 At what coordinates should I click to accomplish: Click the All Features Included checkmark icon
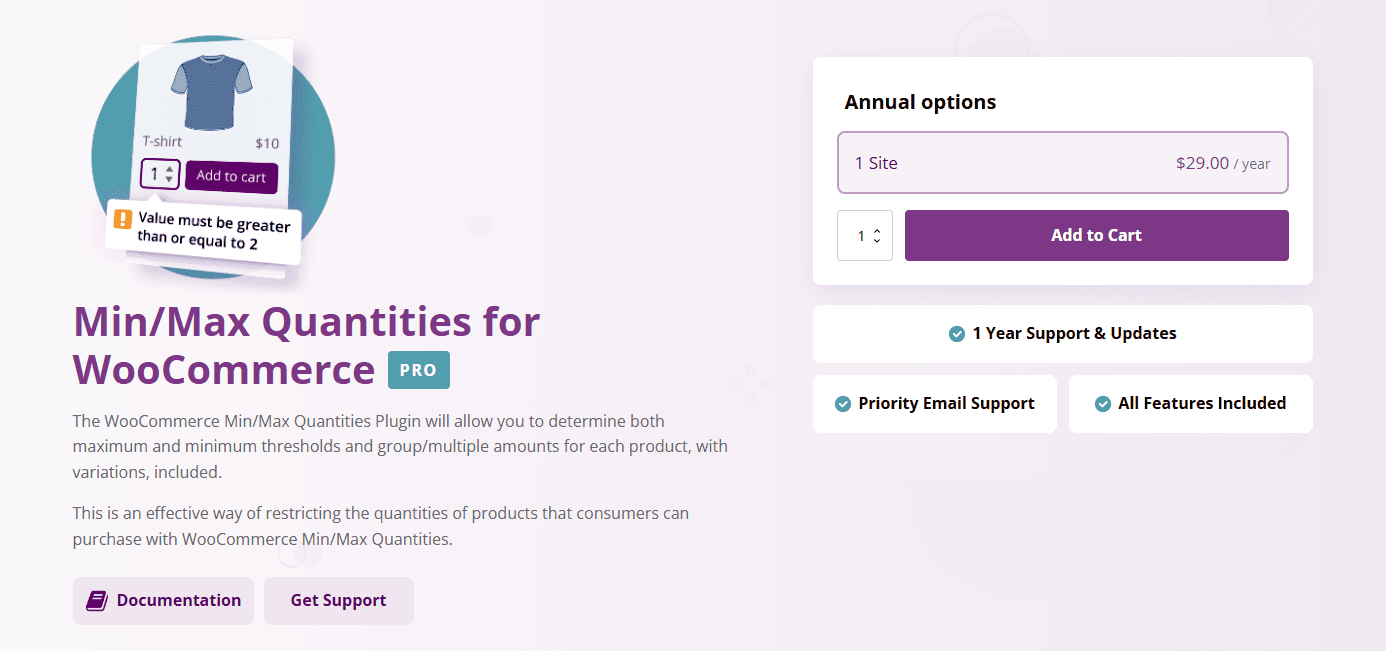pos(1103,404)
